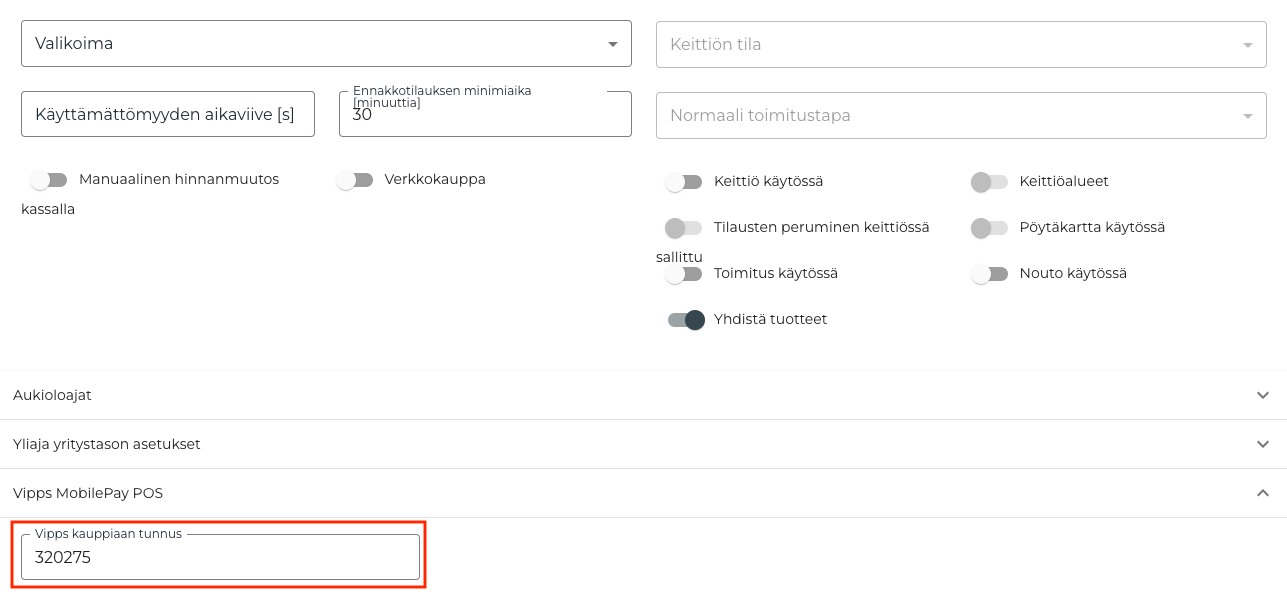Image resolution: width=1287 pixels, height=592 pixels.
Task: Enable Toimitus käytössä
Action: coord(684,273)
